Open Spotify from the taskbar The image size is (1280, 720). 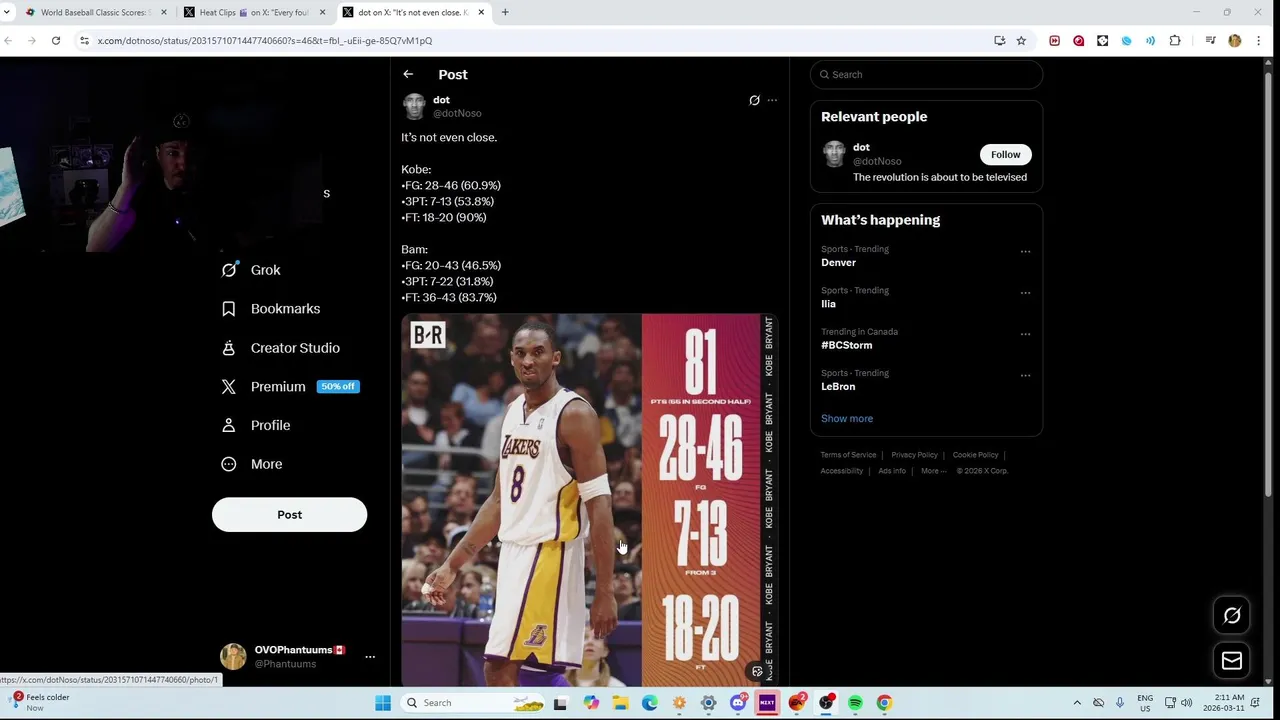coord(855,703)
